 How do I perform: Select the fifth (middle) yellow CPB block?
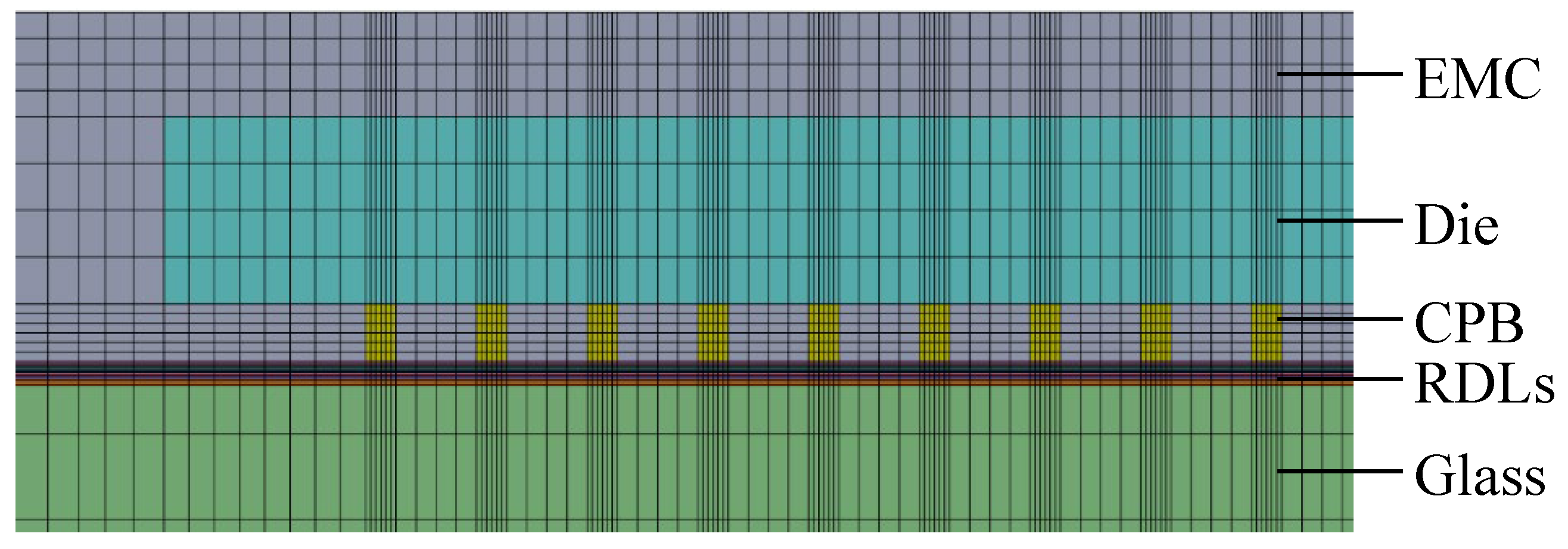pos(823,333)
